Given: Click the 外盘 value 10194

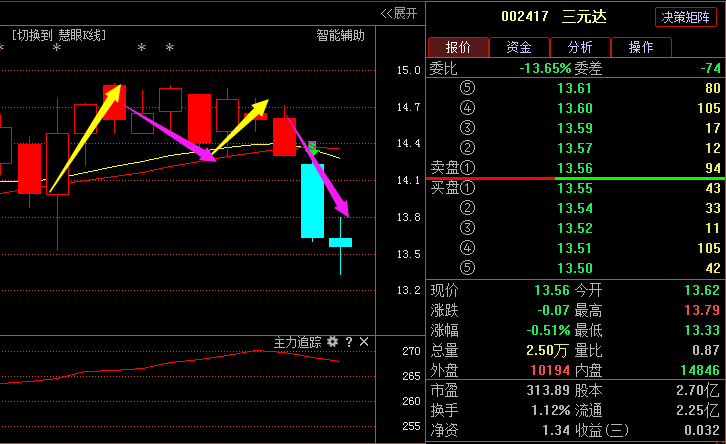Looking at the screenshot, I should point(550,370).
